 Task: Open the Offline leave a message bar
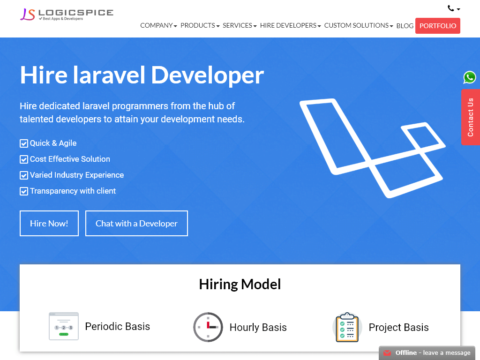[427, 353]
